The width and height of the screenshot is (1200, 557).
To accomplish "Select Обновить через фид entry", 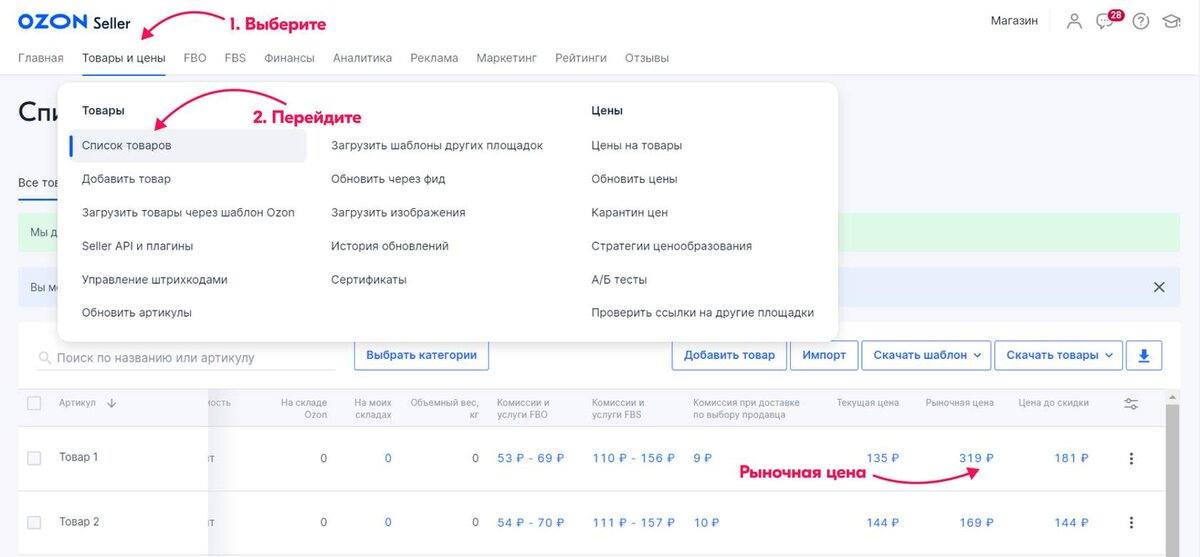I will (388, 179).
